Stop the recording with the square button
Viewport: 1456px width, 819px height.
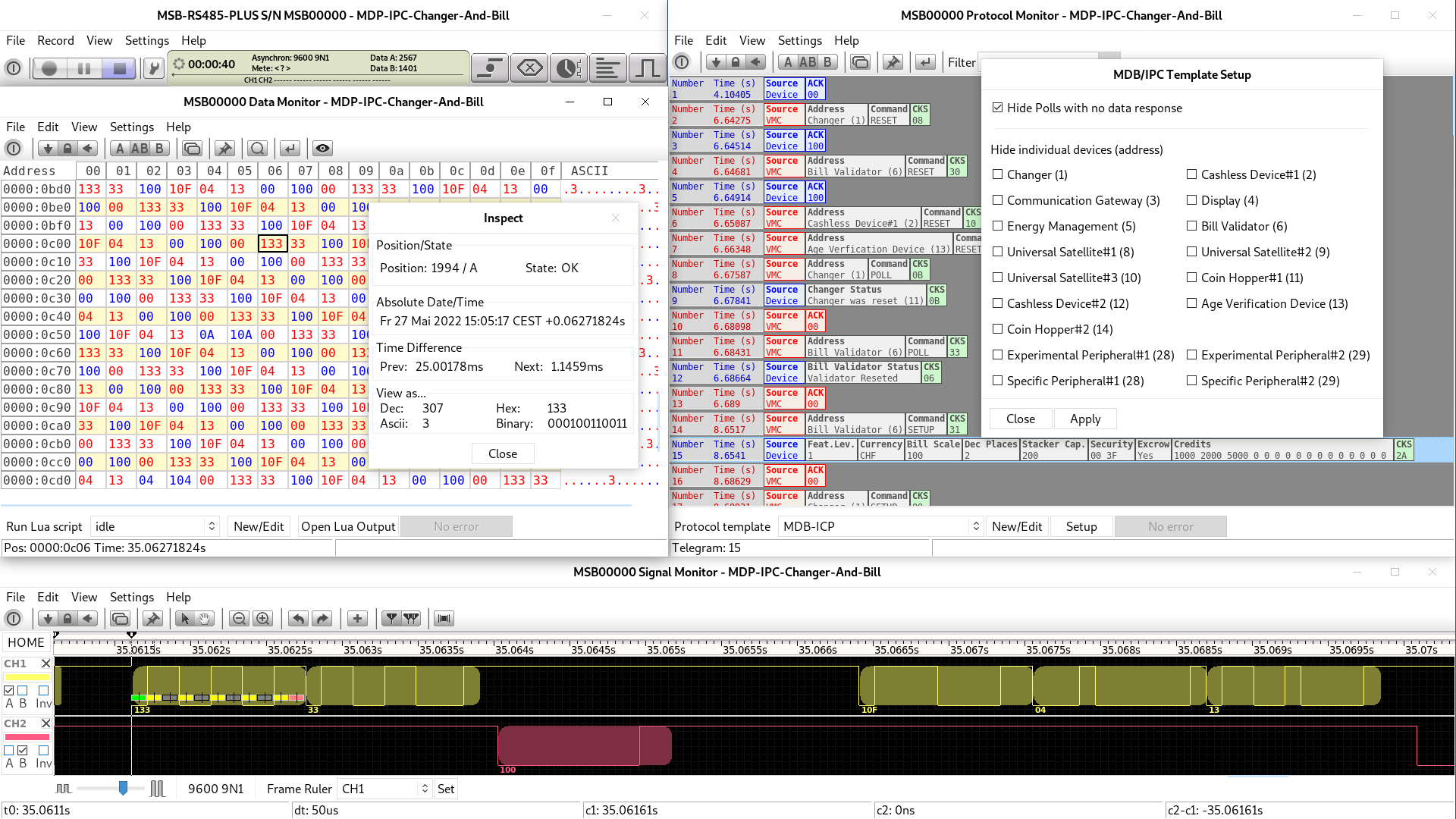pyautogui.click(x=119, y=68)
